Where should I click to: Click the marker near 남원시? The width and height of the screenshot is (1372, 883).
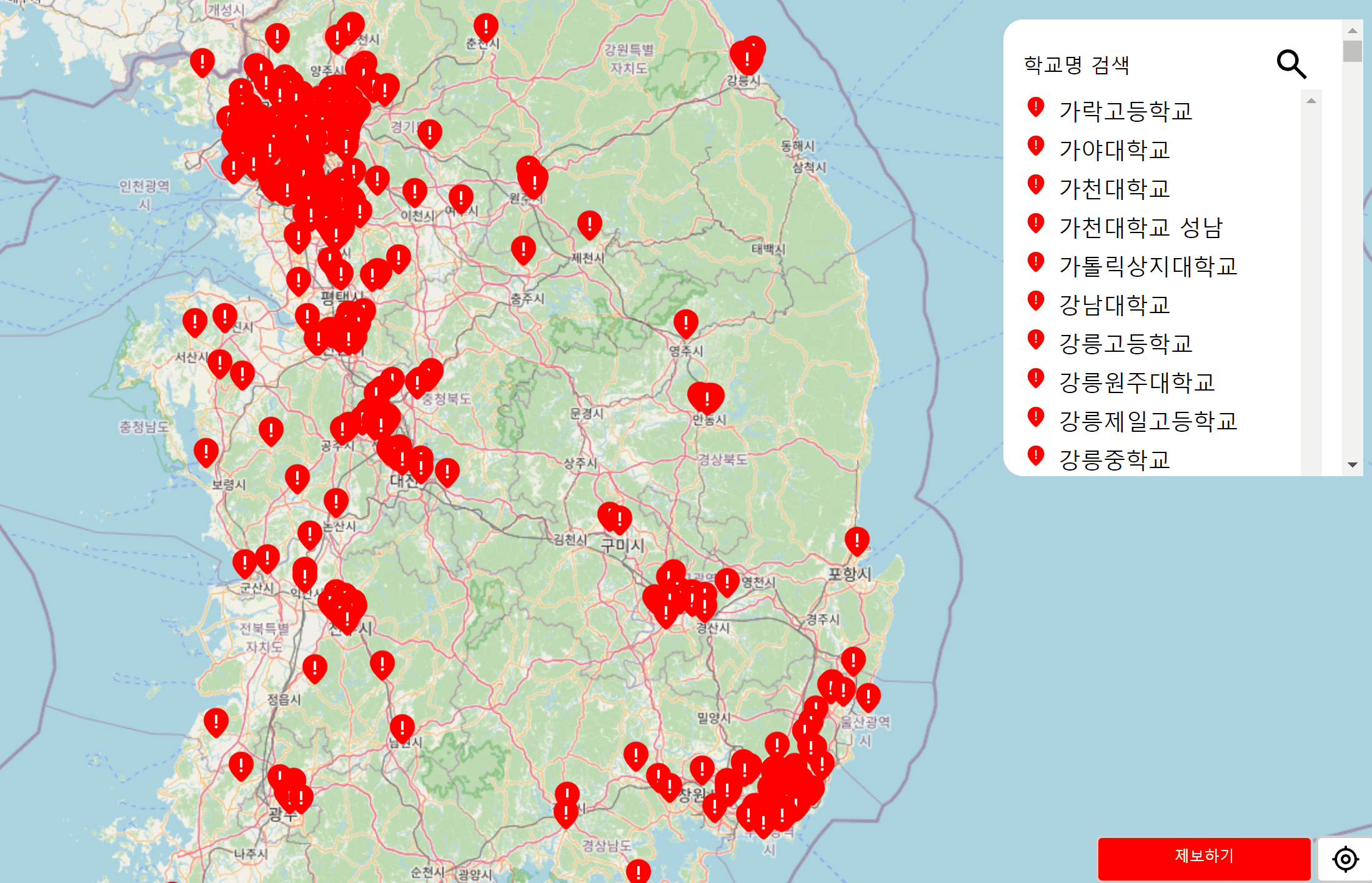[402, 728]
